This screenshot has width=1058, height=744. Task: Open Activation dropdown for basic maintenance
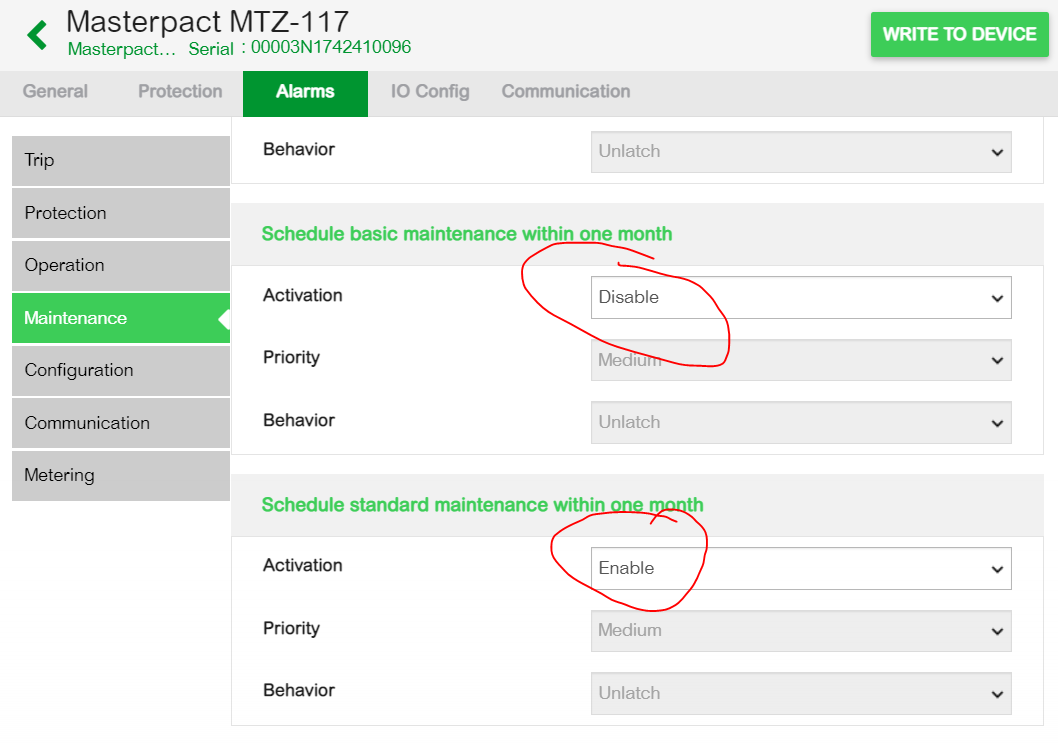click(801, 297)
